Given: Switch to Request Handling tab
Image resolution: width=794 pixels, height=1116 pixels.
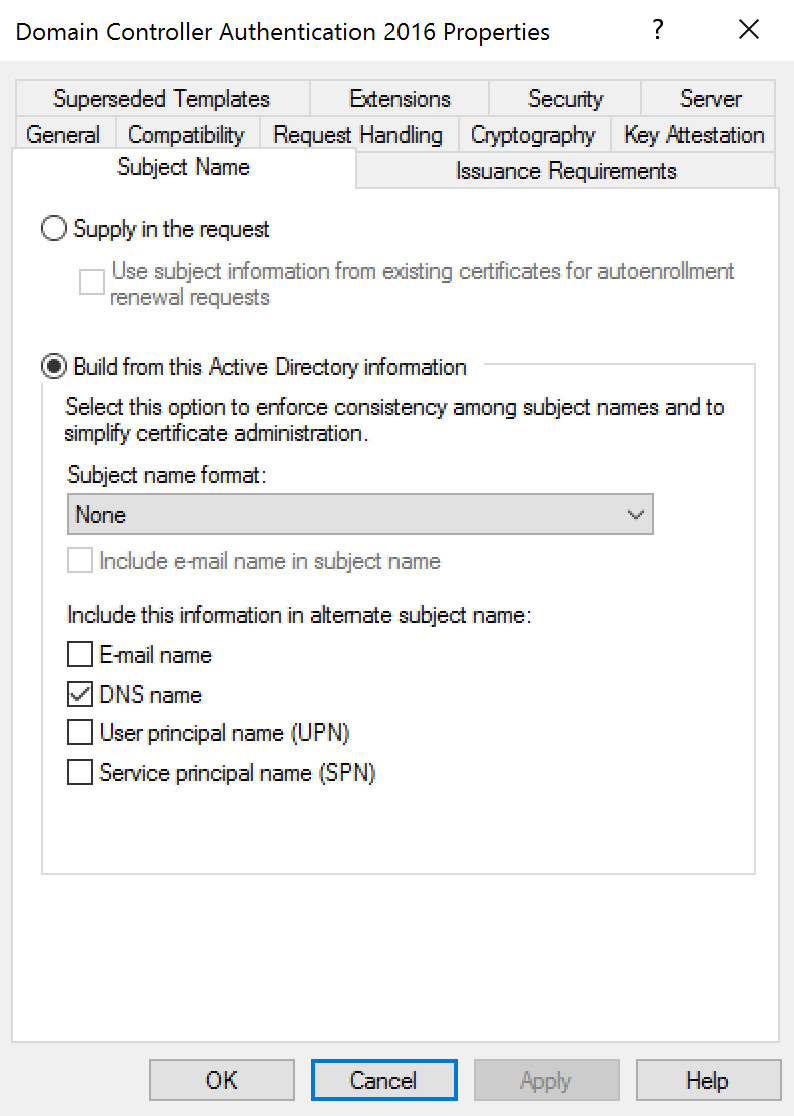Looking at the screenshot, I should [x=358, y=135].
